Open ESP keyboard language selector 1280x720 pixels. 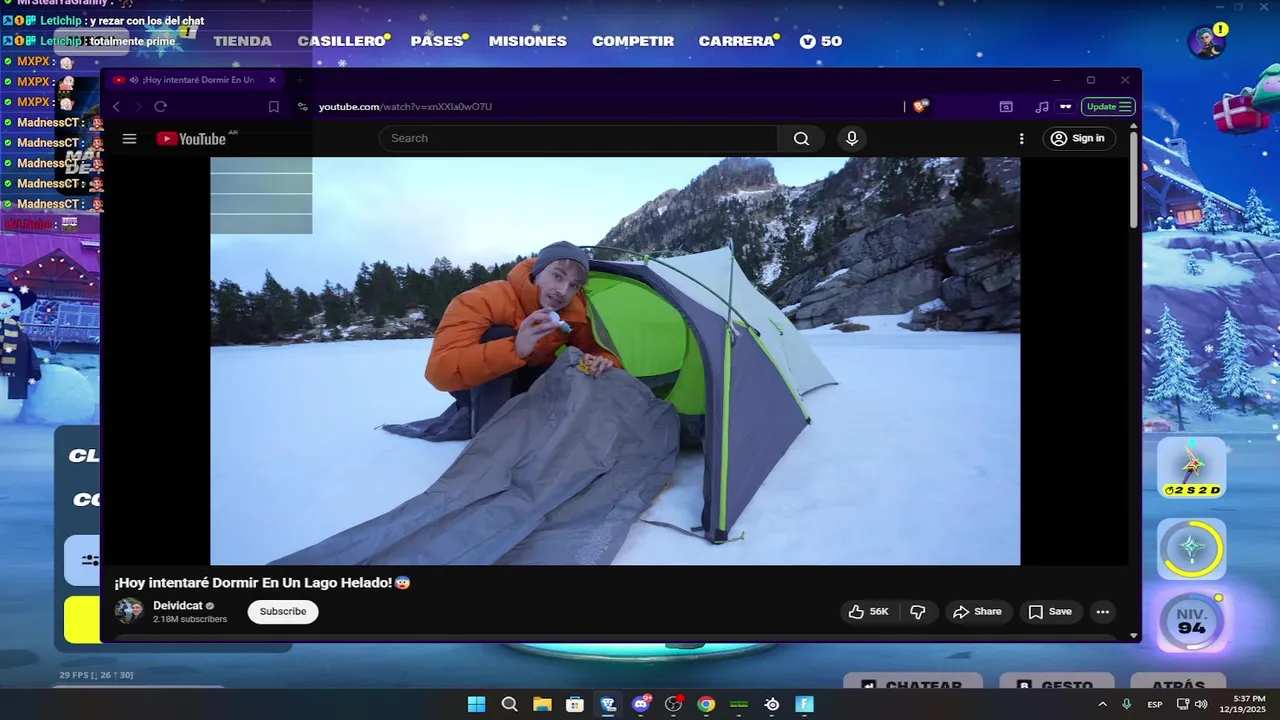1155,704
